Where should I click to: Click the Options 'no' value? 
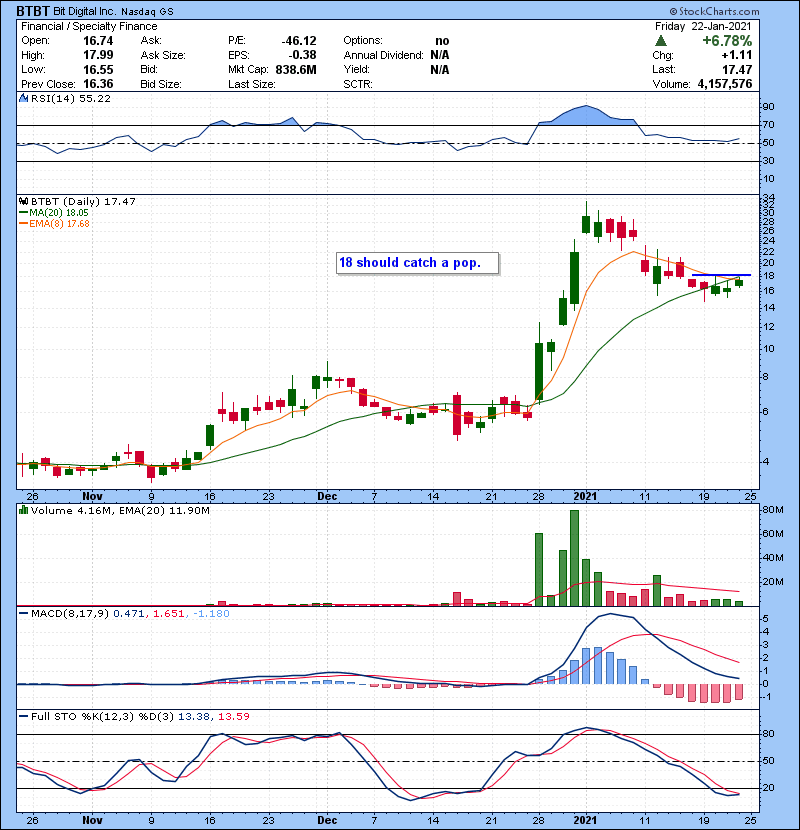pyautogui.click(x=442, y=41)
